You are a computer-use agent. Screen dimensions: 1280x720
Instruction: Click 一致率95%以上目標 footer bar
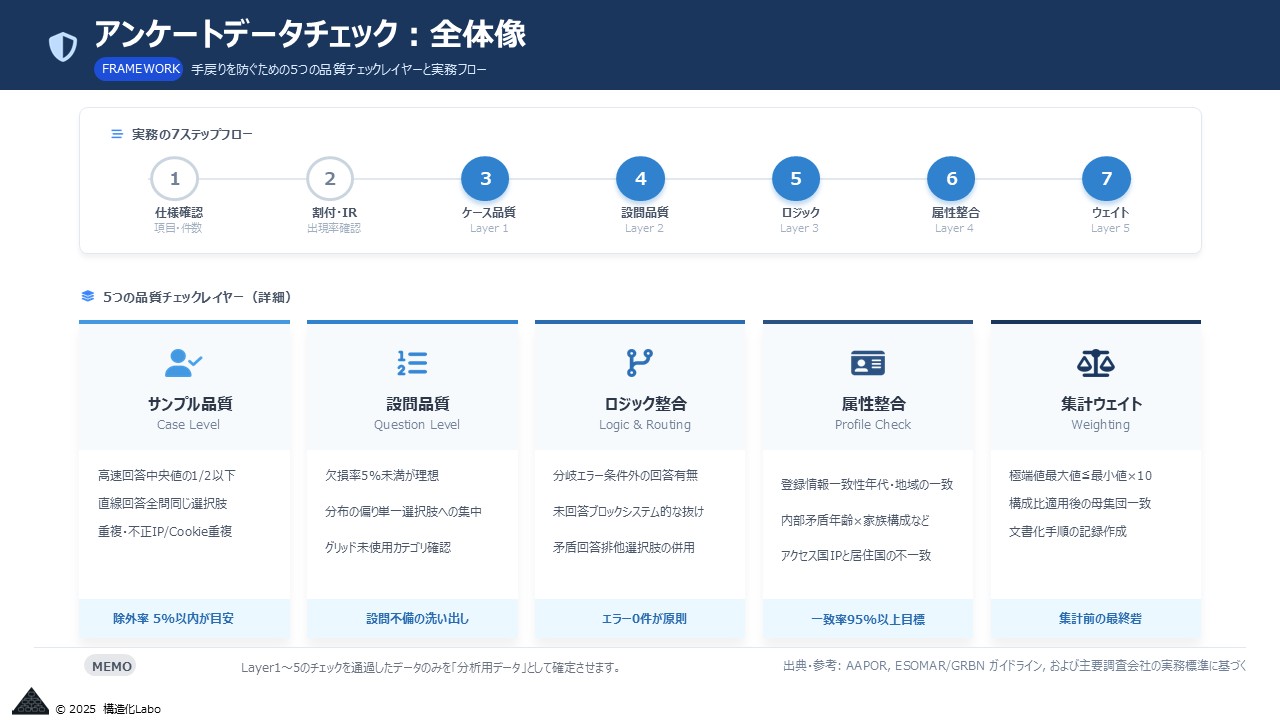867,619
